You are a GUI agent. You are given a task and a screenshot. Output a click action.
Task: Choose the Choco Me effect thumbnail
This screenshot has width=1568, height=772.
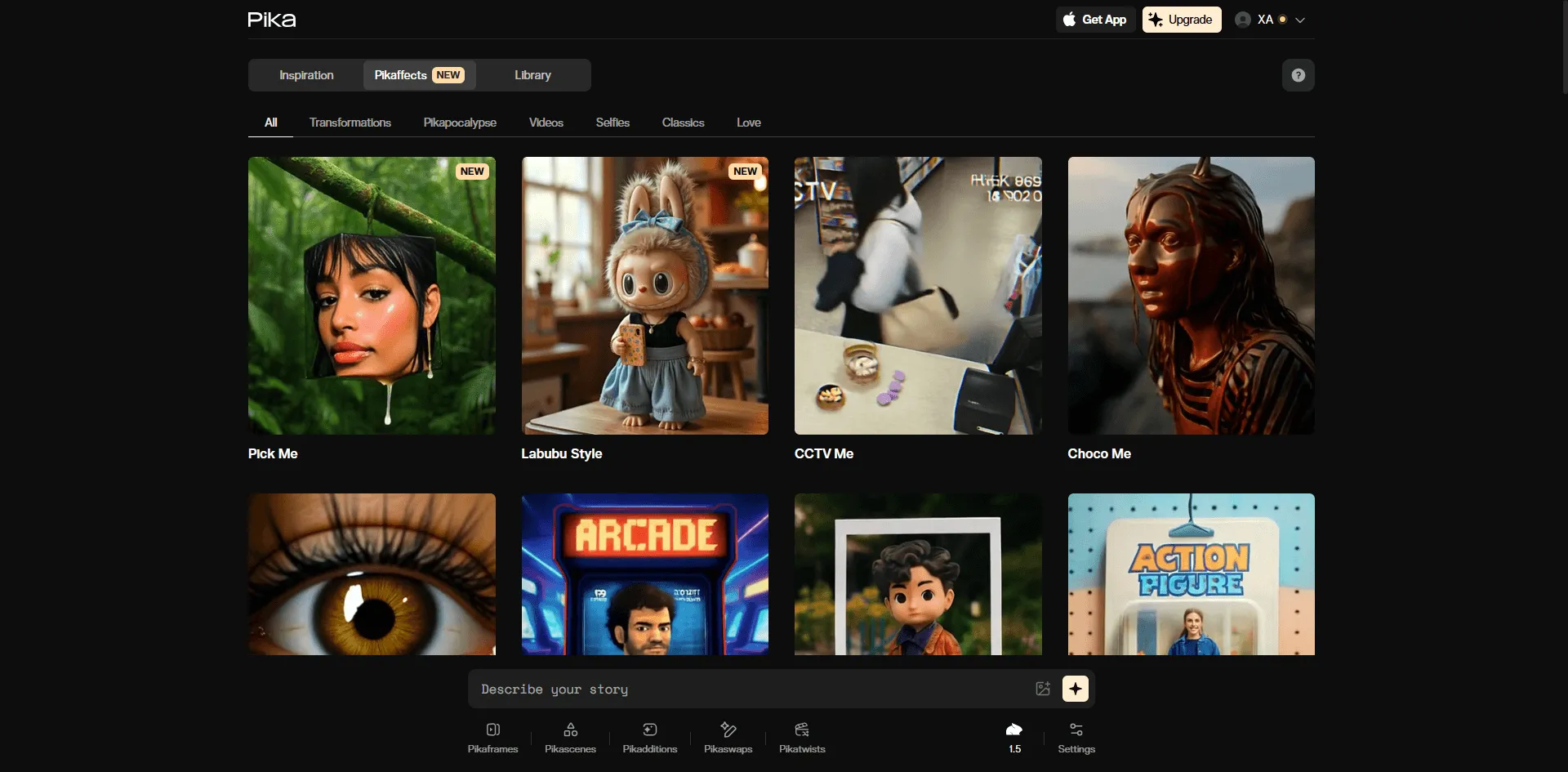(x=1191, y=296)
